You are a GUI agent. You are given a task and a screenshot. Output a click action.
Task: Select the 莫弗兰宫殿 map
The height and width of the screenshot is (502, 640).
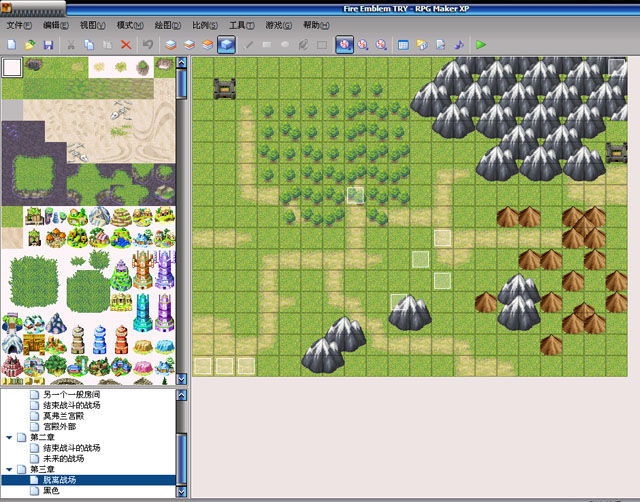[x=64, y=416]
